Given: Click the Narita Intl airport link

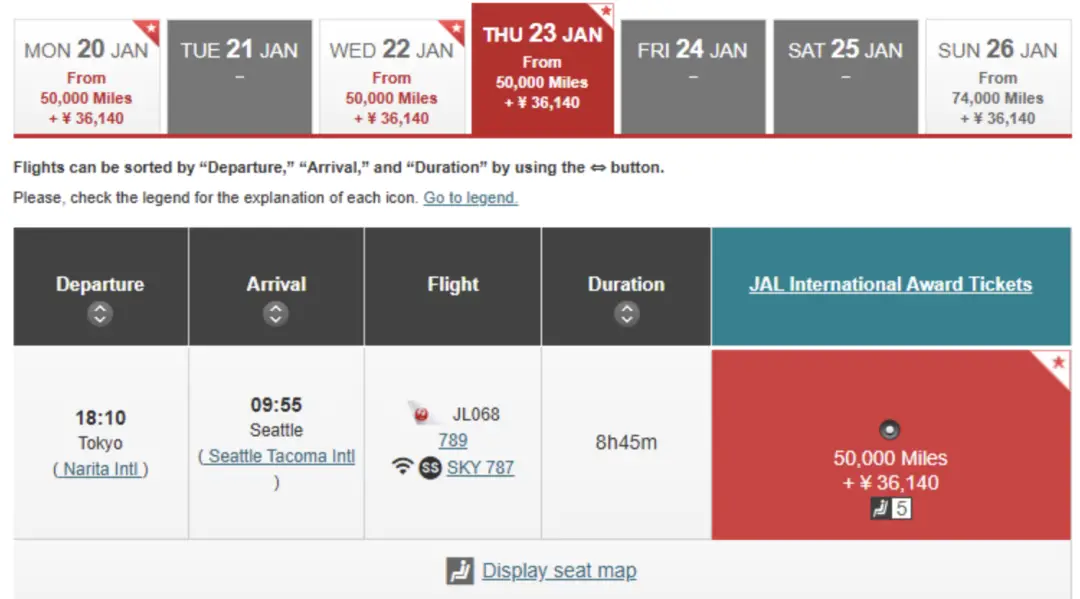Looking at the screenshot, I should (x=100, y=468).
